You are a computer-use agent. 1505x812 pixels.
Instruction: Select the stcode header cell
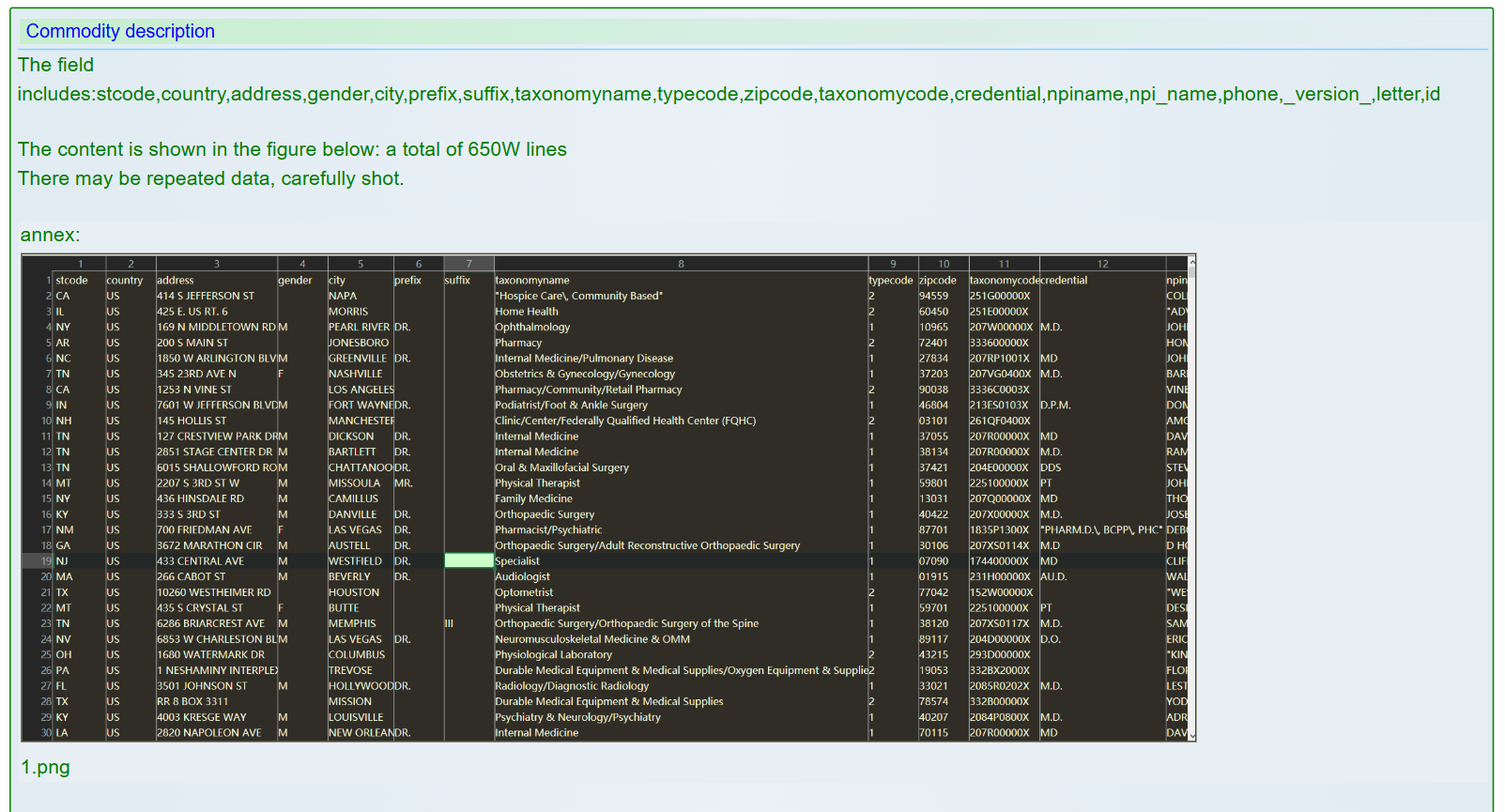(71, 280)
